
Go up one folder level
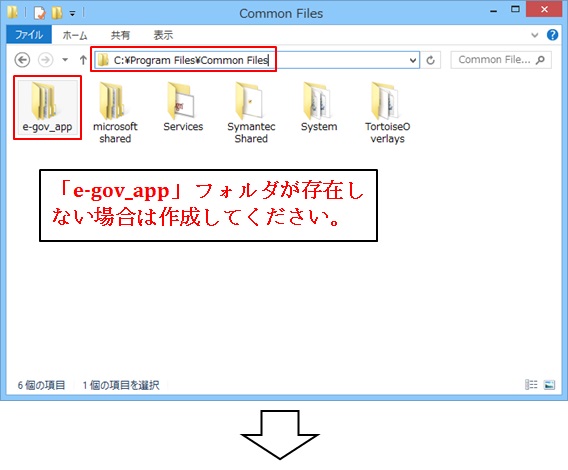[83, 60]
